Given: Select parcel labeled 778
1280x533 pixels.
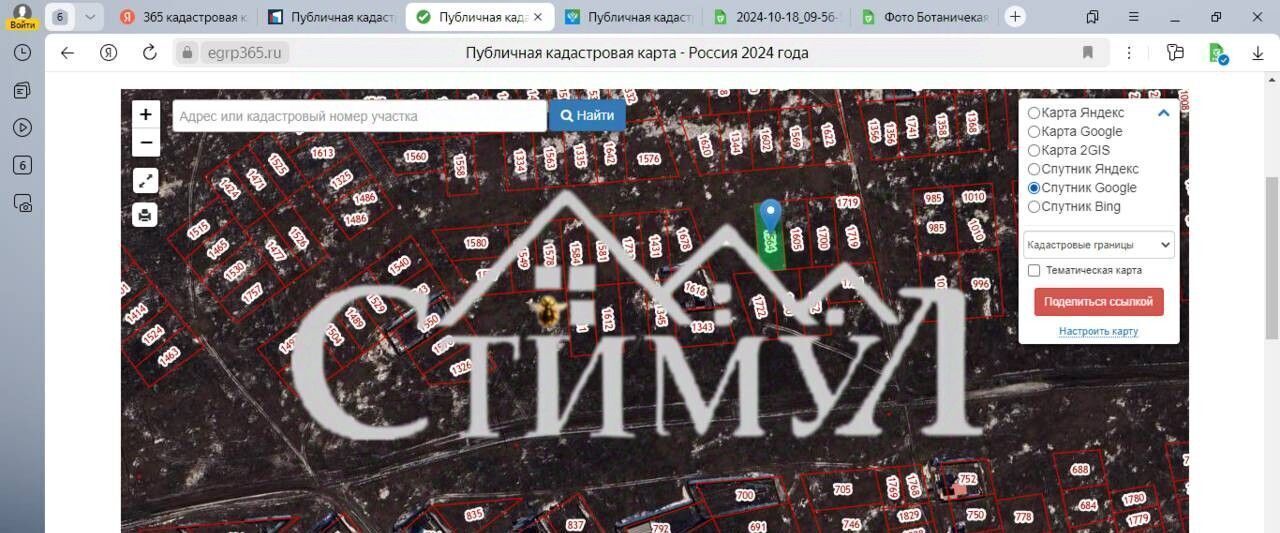Looking at the screenshot, I should [1023, 517].
